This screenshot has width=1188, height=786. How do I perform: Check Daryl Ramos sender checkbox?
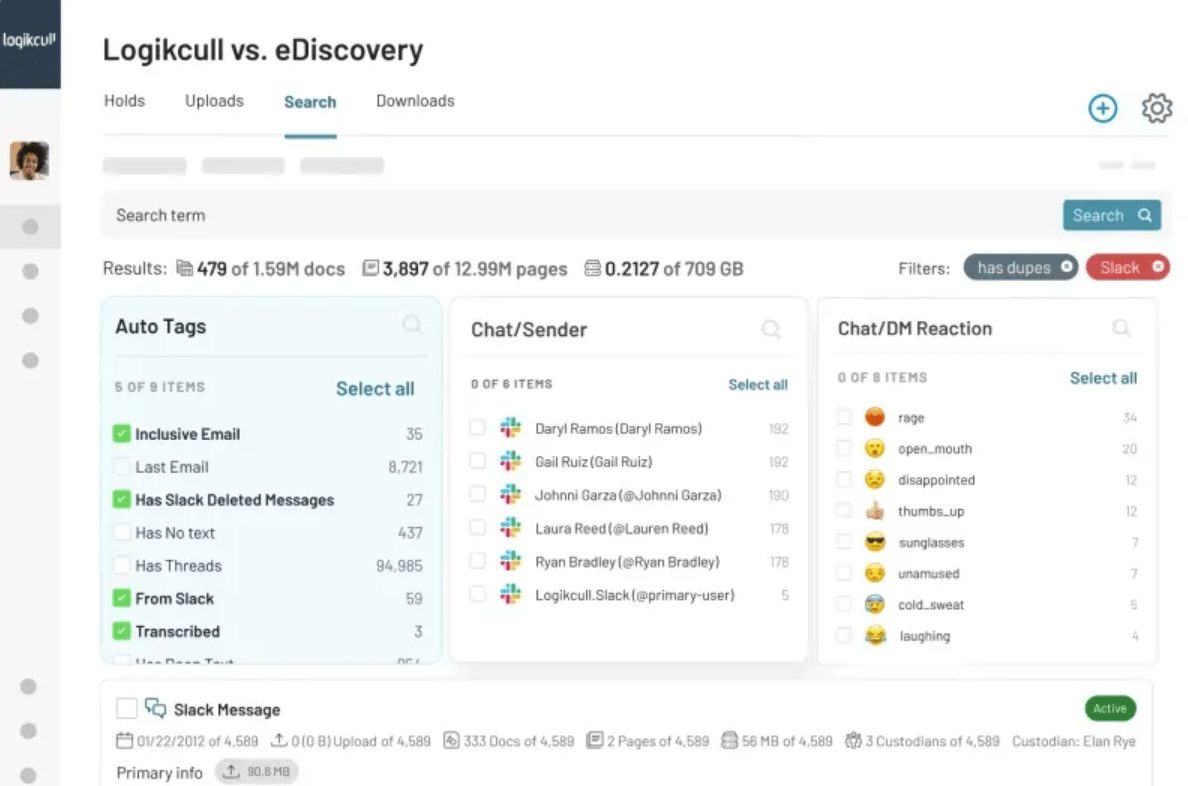click(477, 427)
